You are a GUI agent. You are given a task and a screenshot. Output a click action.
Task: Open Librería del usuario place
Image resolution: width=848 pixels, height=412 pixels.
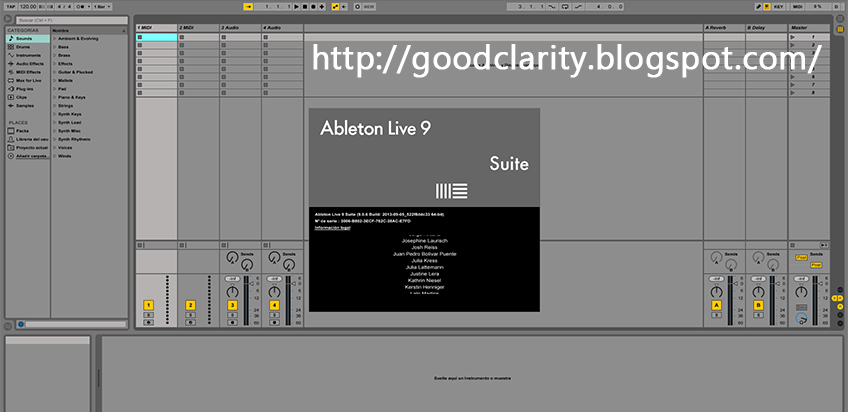pos(28,139)
